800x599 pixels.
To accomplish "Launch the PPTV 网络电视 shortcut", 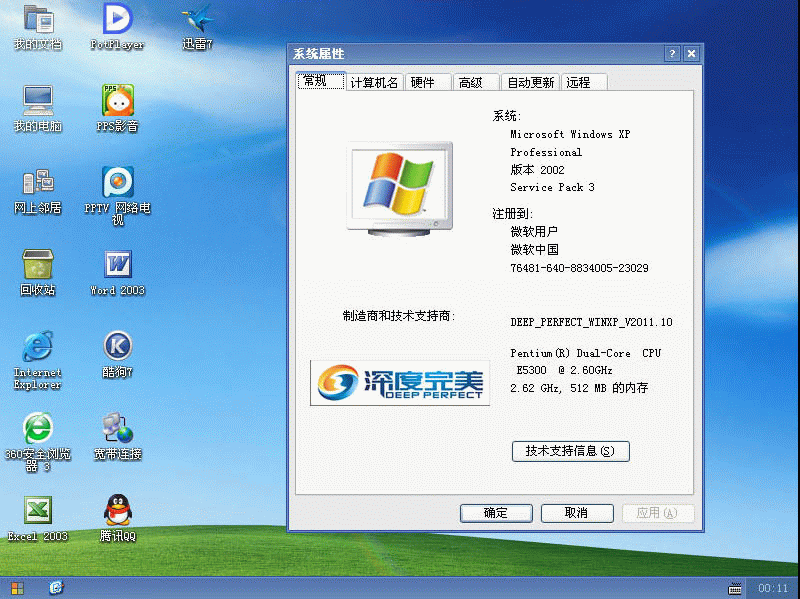I will click(x=117, y=196).
